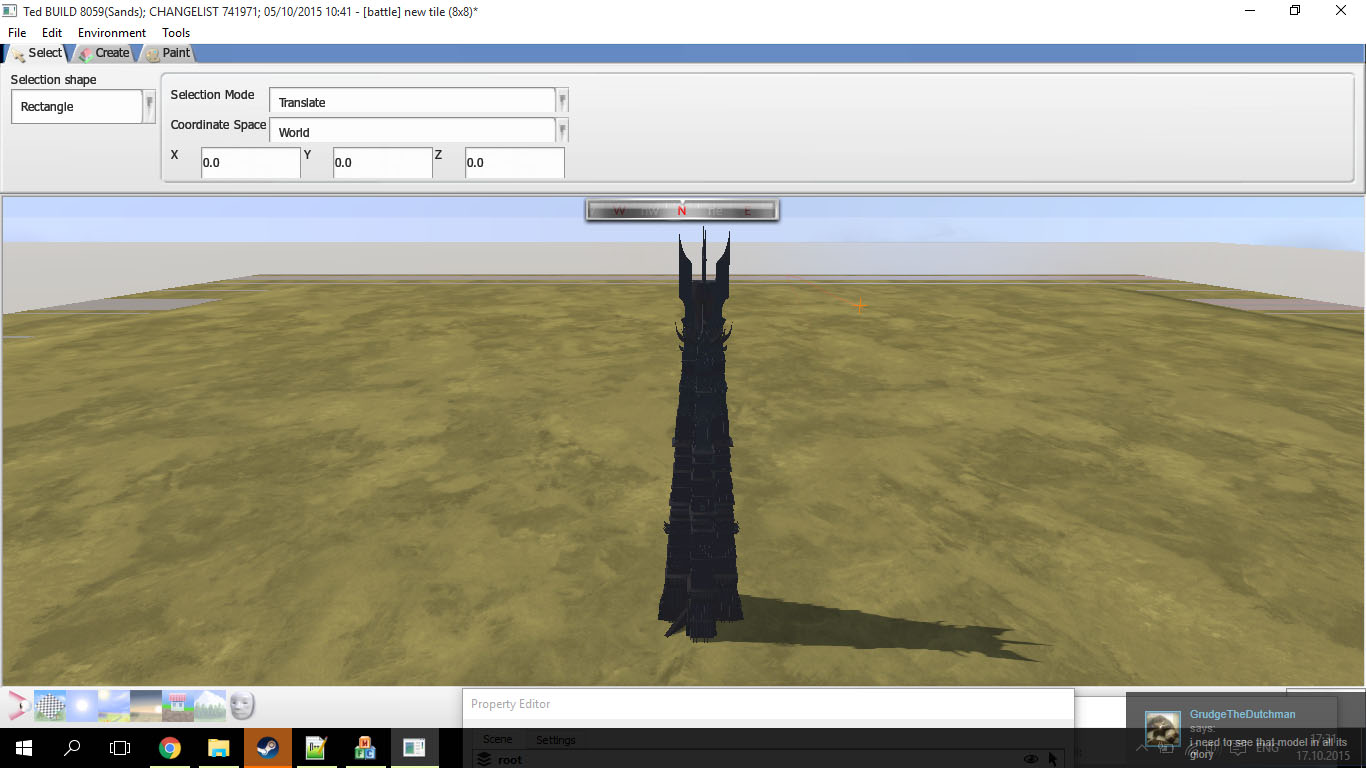This screenshot has height=768, width=1366.
Task: Click the sun lighting icon
Action: point(82,706)
